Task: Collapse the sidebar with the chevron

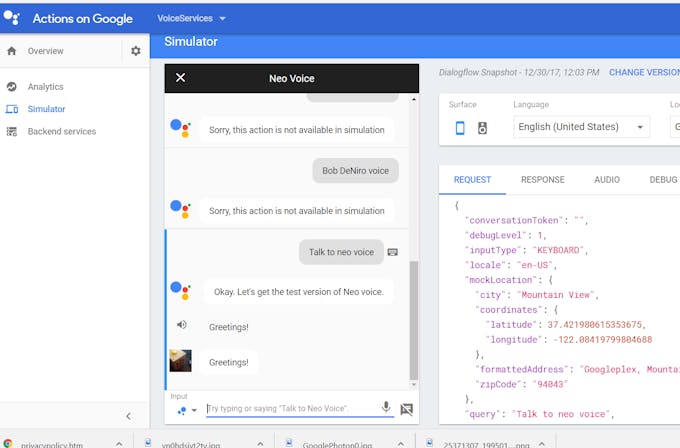Action: [x=128, y=416]
